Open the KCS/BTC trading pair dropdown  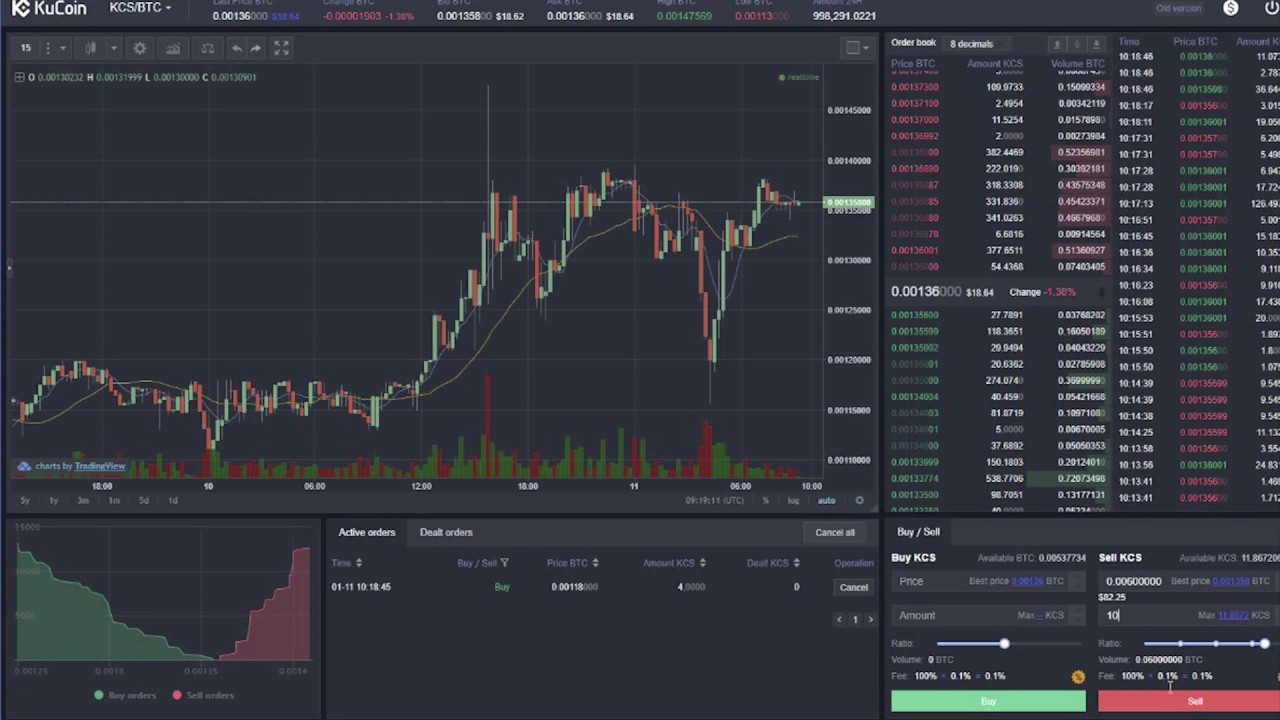[x=139, y=8]
